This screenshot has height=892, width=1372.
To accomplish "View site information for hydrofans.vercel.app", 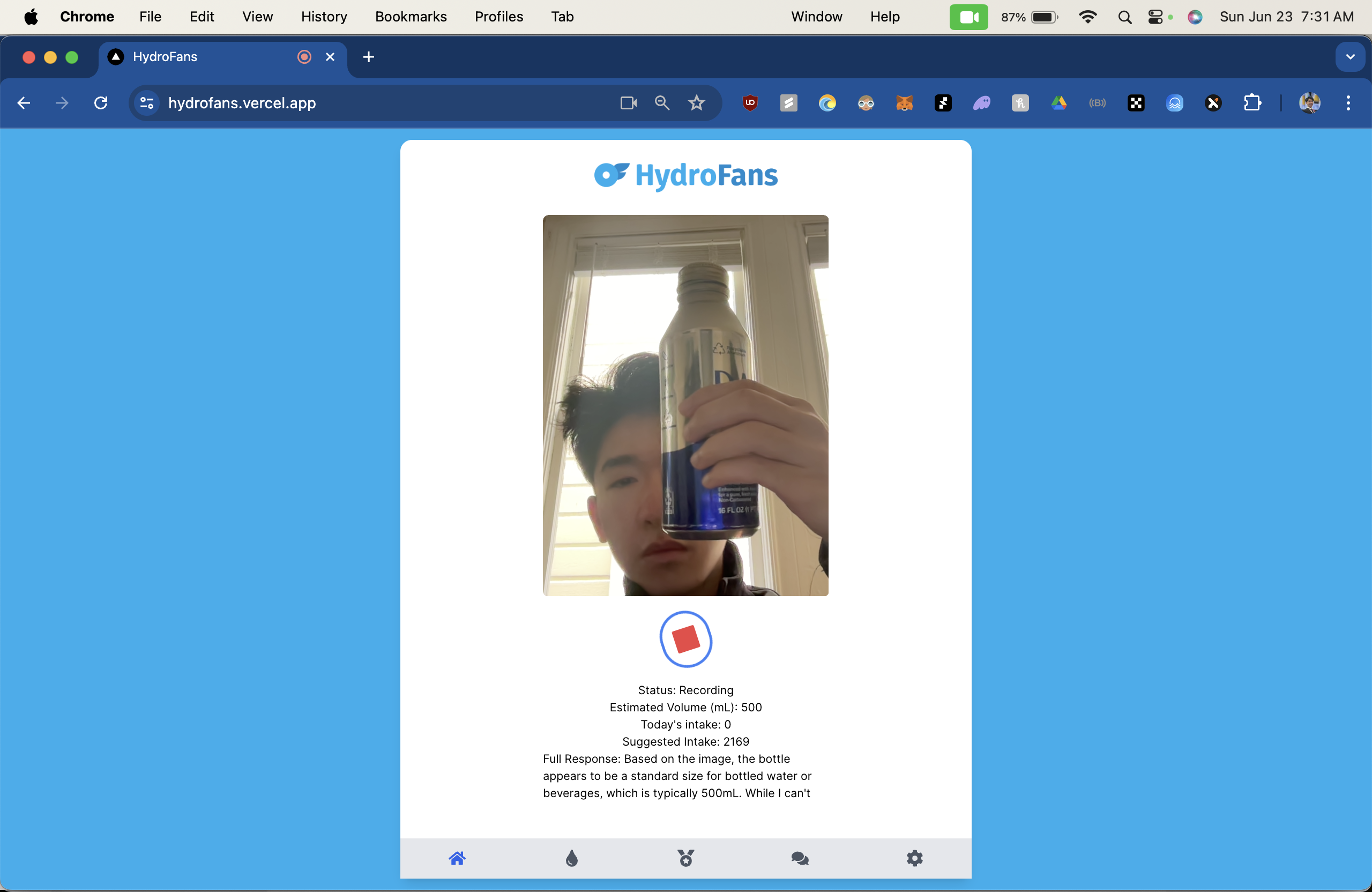I will click(147, 103).
